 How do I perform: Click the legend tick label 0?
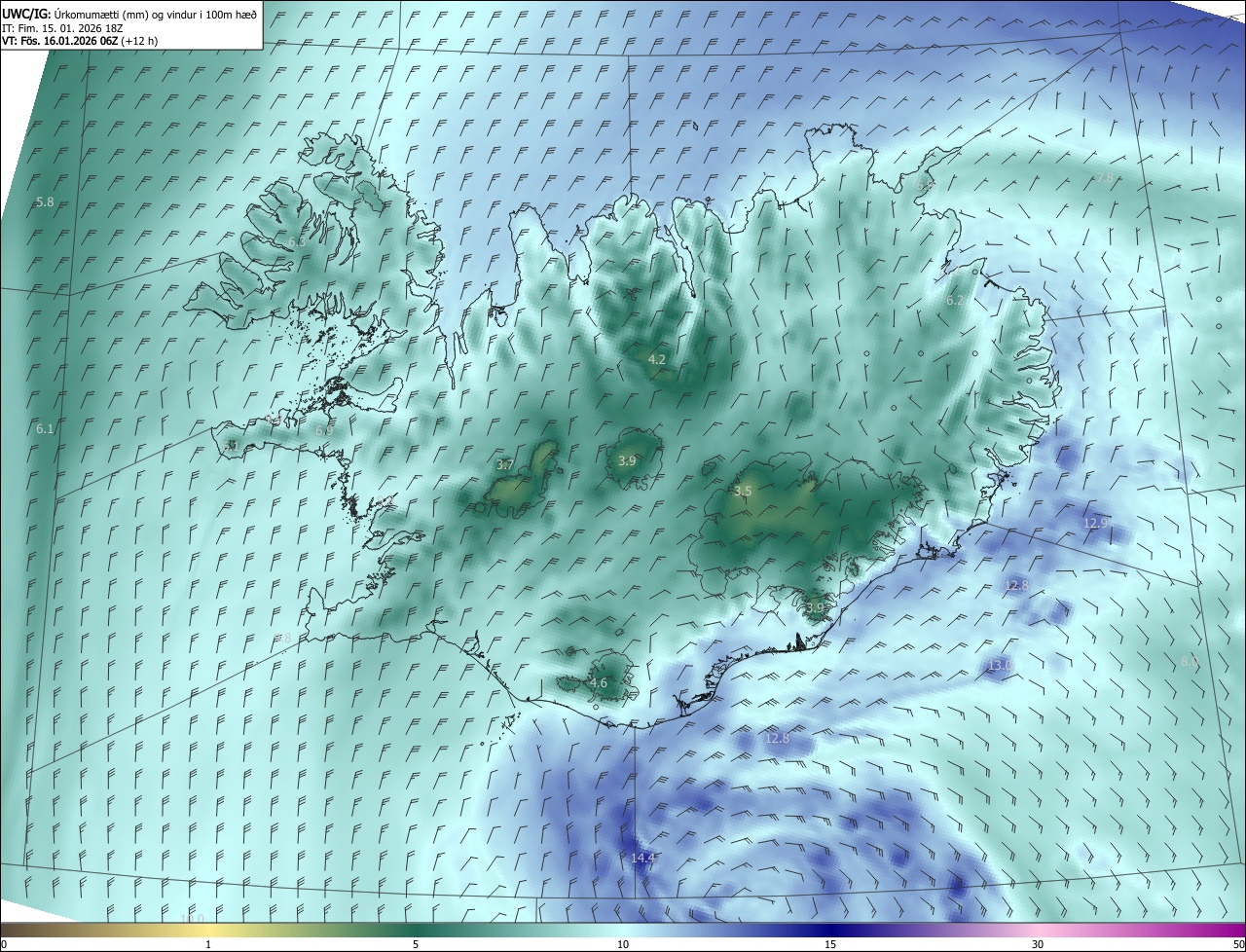click(4, 944)
